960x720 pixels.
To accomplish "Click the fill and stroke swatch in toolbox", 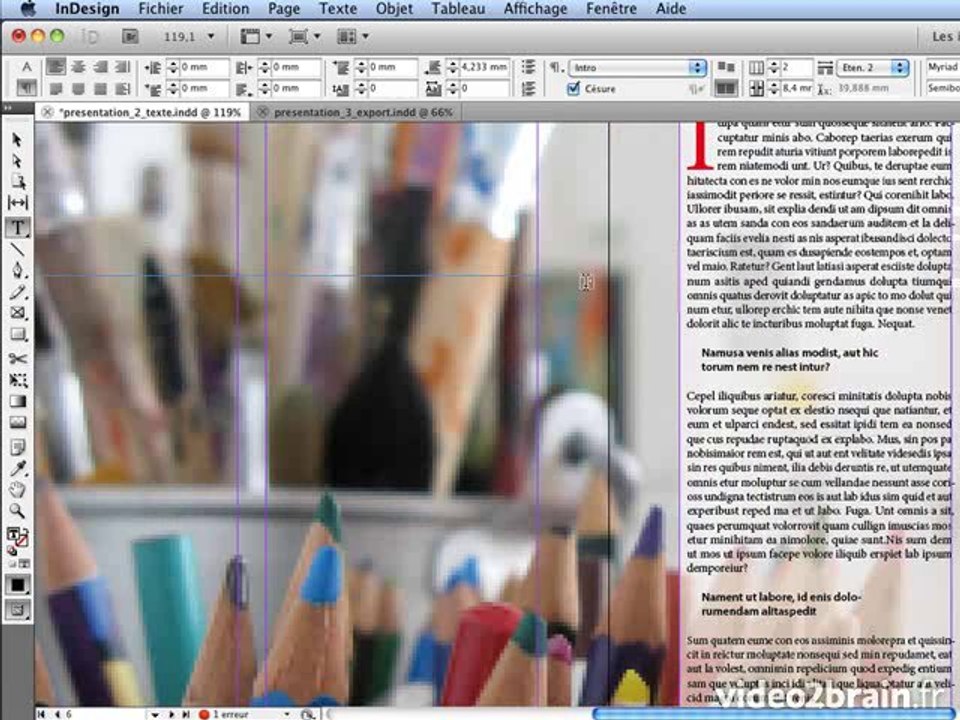I will 17,538.
